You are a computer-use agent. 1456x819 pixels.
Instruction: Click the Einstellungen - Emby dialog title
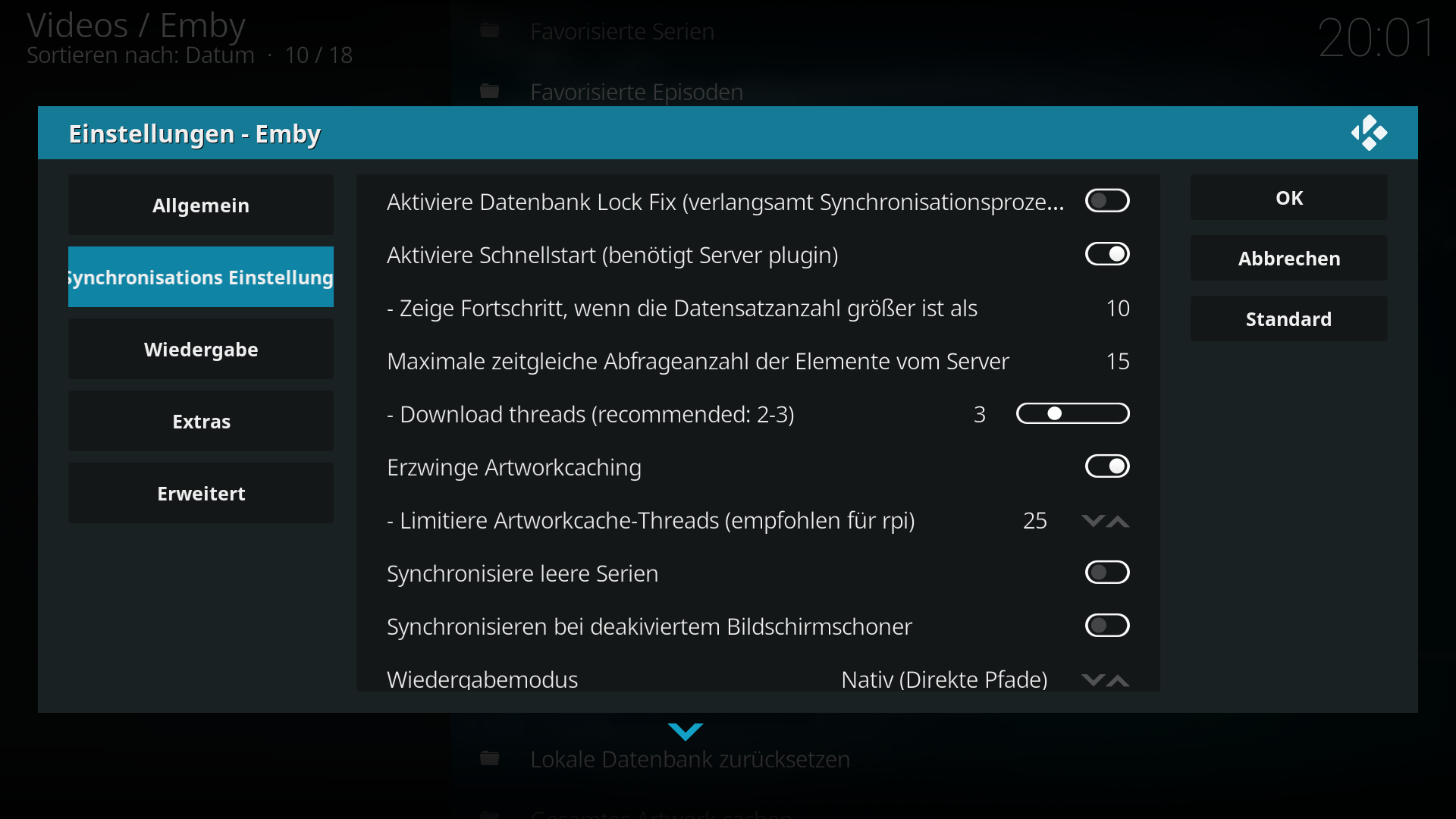pyautogui.click(x=194, y=133)
